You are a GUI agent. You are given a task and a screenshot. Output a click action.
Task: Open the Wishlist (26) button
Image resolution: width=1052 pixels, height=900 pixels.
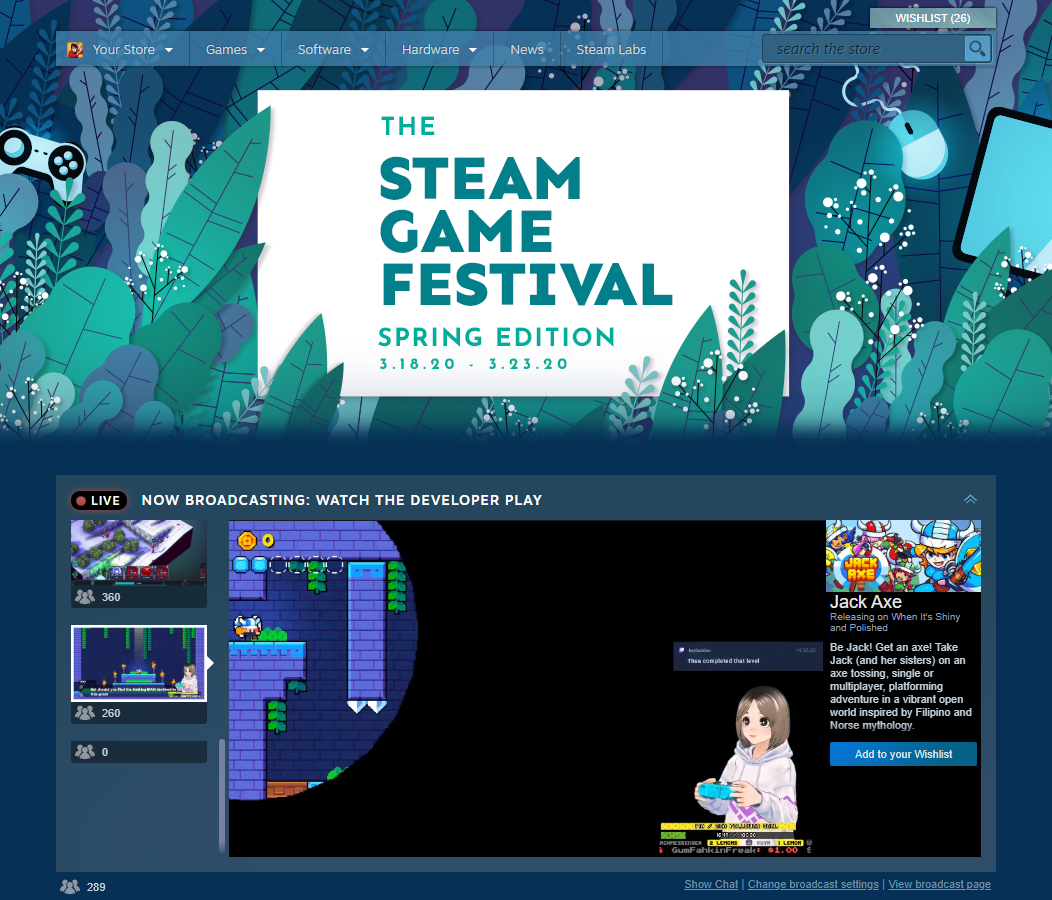click(x=933, y=18)
